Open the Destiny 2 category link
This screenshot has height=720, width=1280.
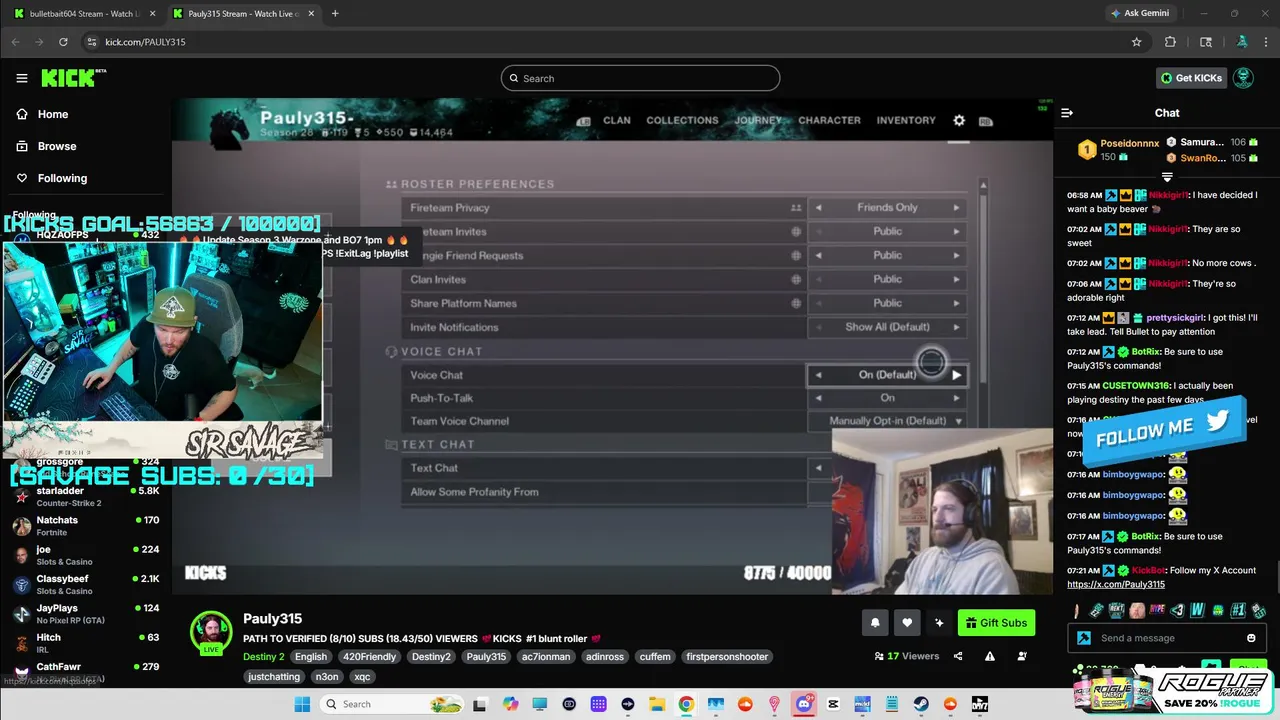pyautogui.click(x=264, y=657)
